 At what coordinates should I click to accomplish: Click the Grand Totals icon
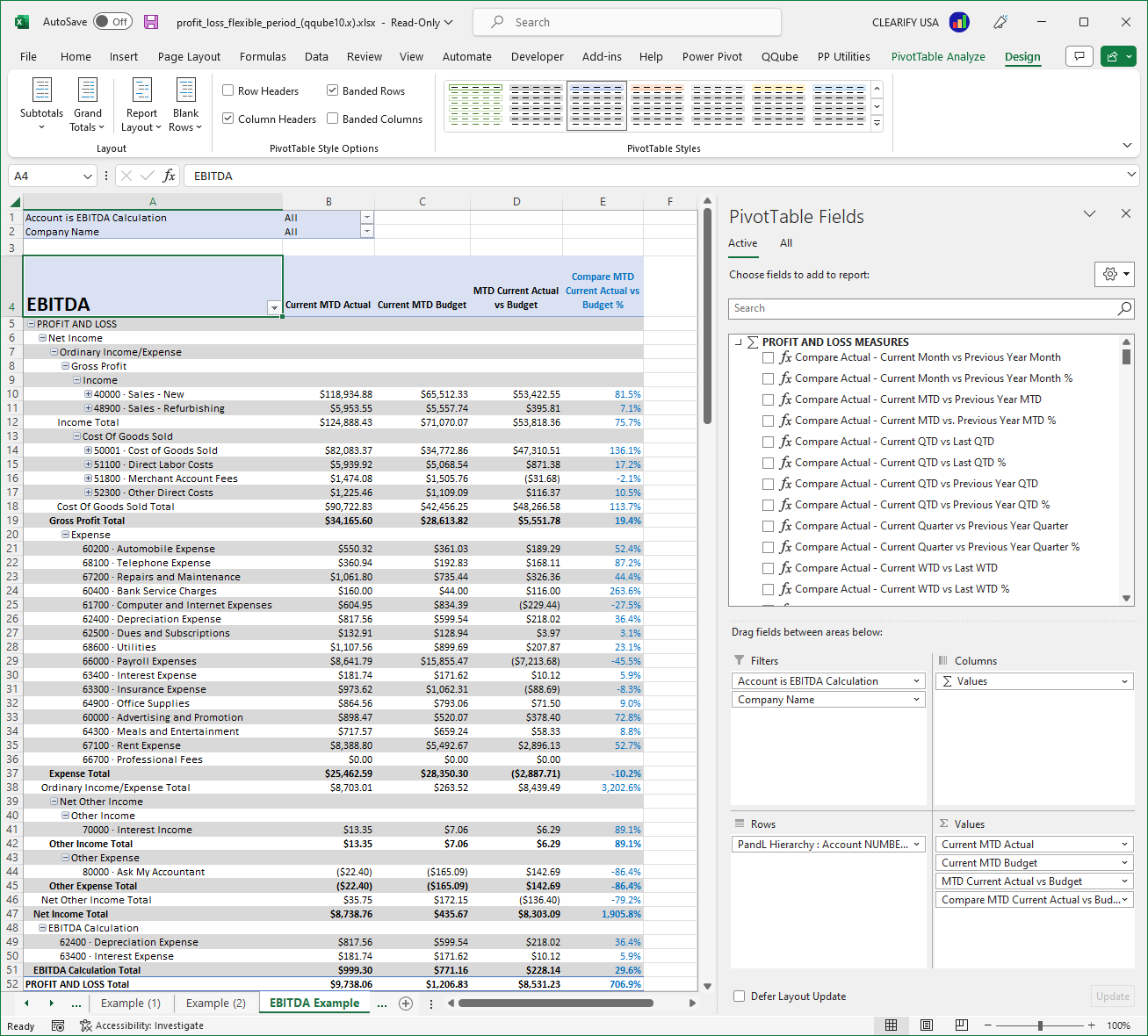tap(87, 104)
